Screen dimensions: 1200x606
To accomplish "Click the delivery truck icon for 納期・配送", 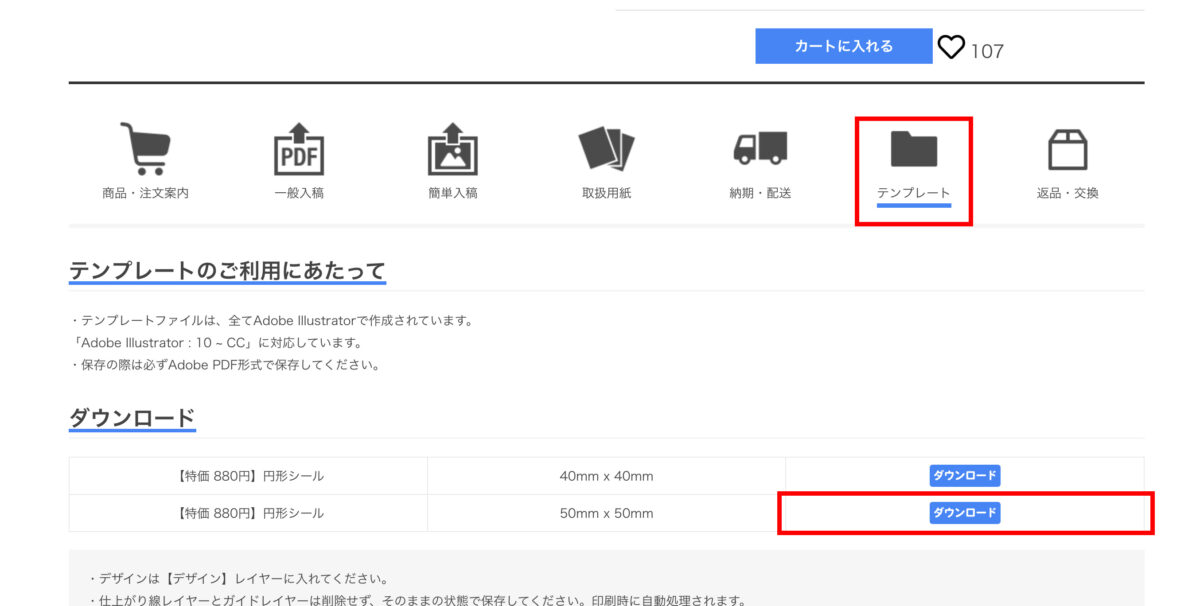I will point(760,149).
